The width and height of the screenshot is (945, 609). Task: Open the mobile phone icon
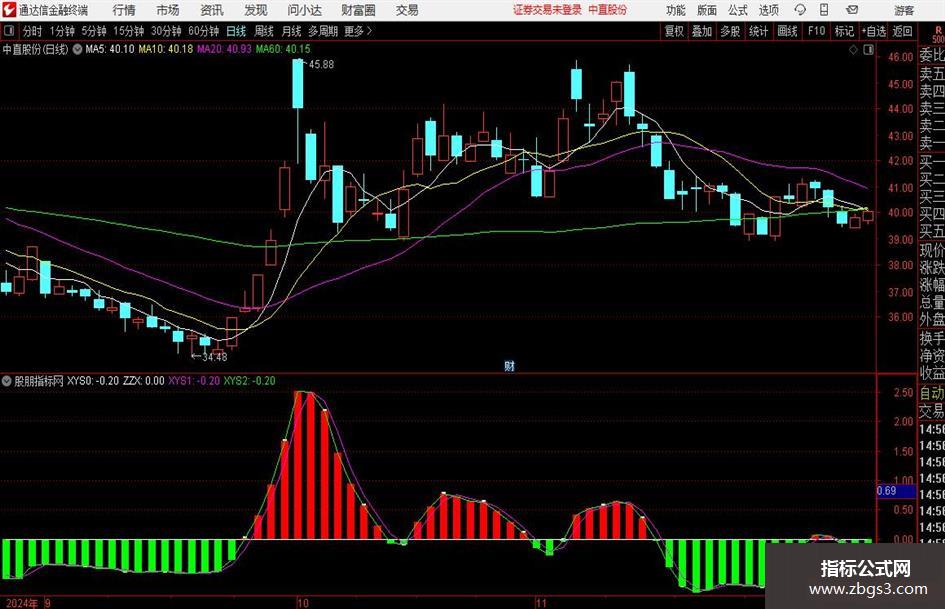point(824,10)
